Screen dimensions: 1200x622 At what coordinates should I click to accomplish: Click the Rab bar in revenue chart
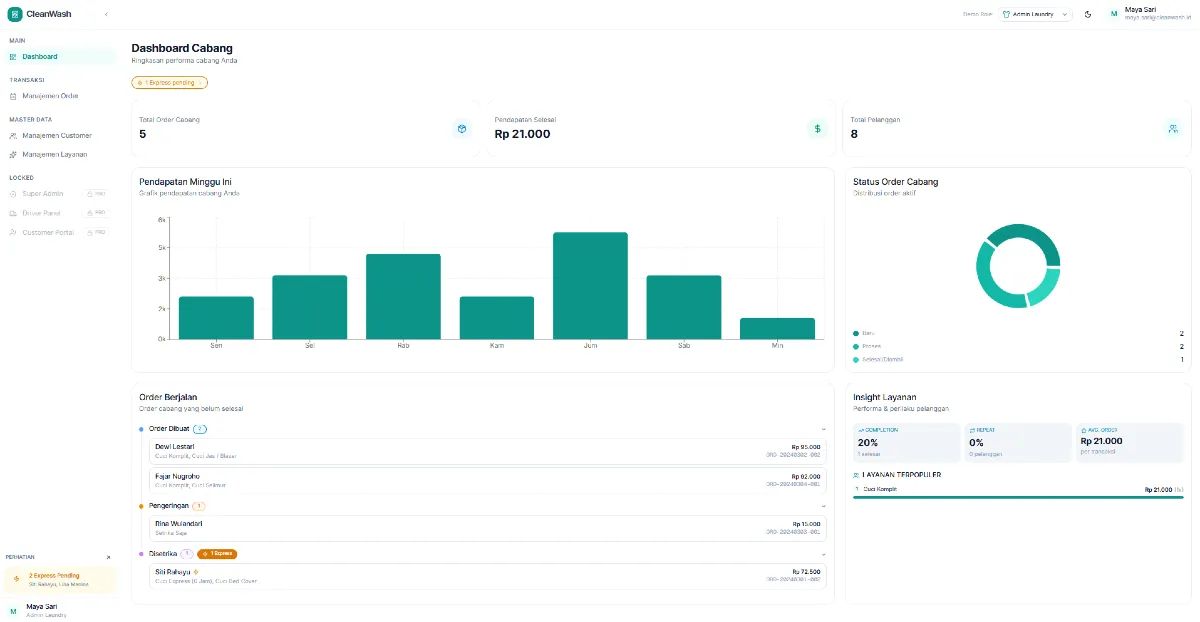click(x=403, y=297)
